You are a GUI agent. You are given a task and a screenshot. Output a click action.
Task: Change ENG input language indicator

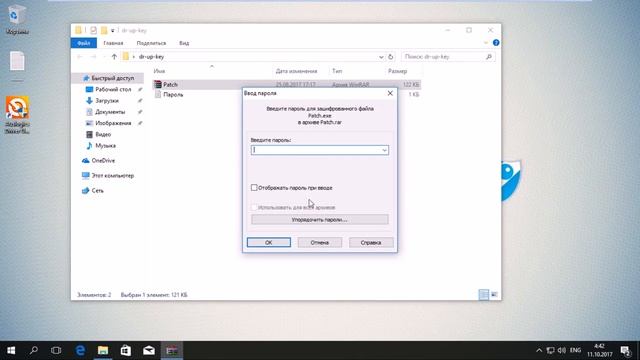tap(576, 350)
